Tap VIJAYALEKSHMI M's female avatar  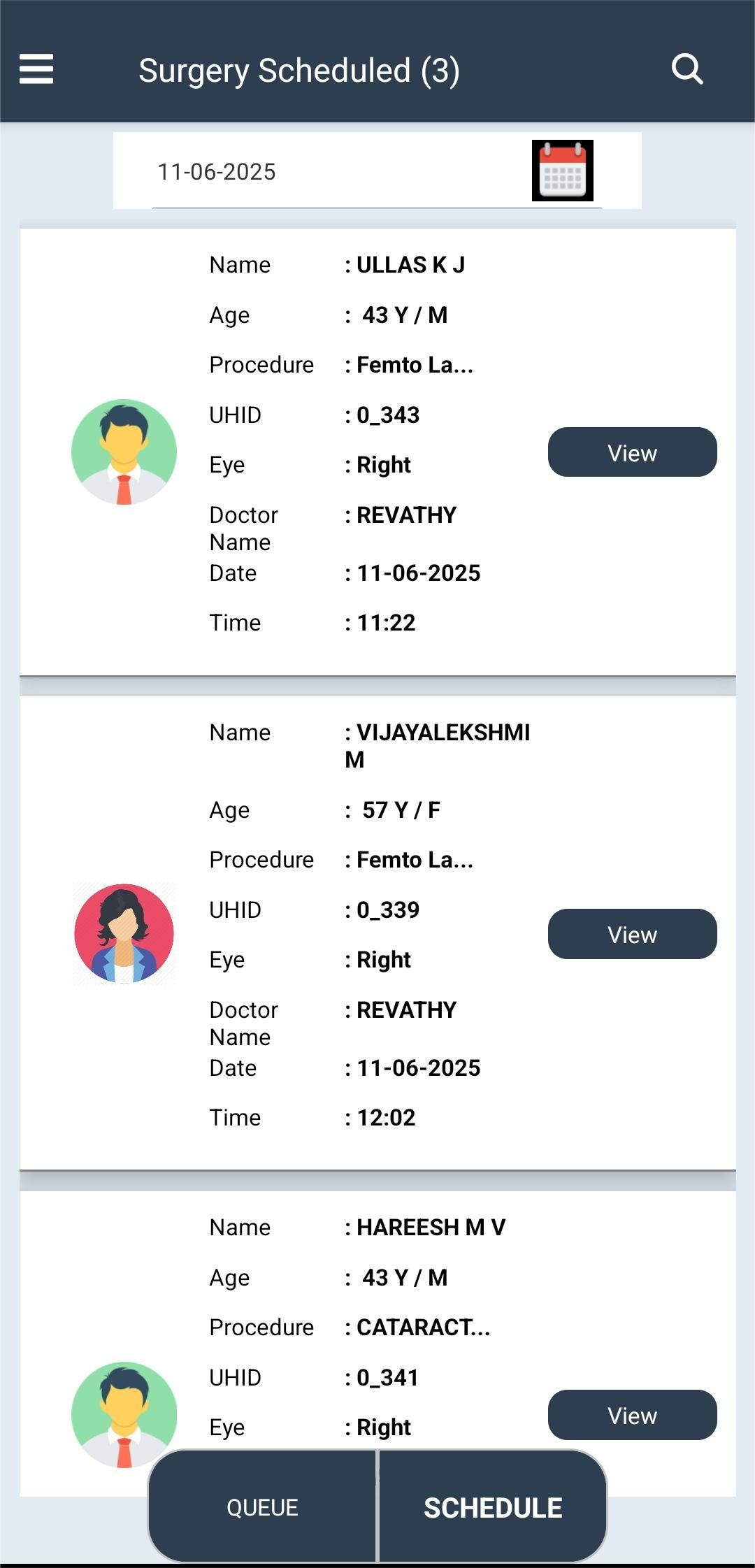[x=124, y=933]
